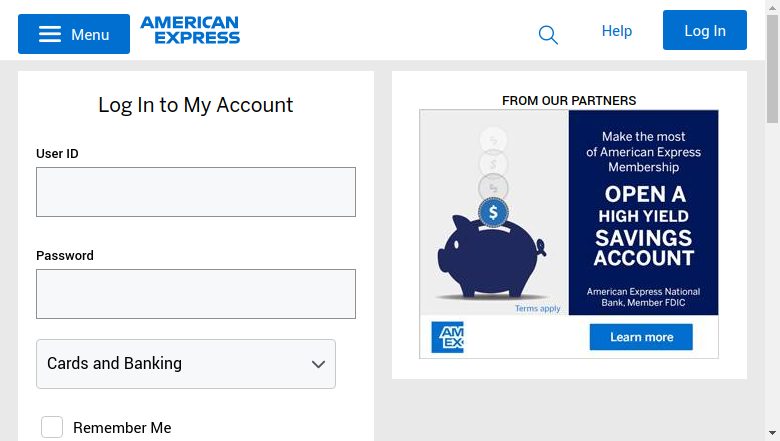Expand the Cards and Banking dropdown

186,364
